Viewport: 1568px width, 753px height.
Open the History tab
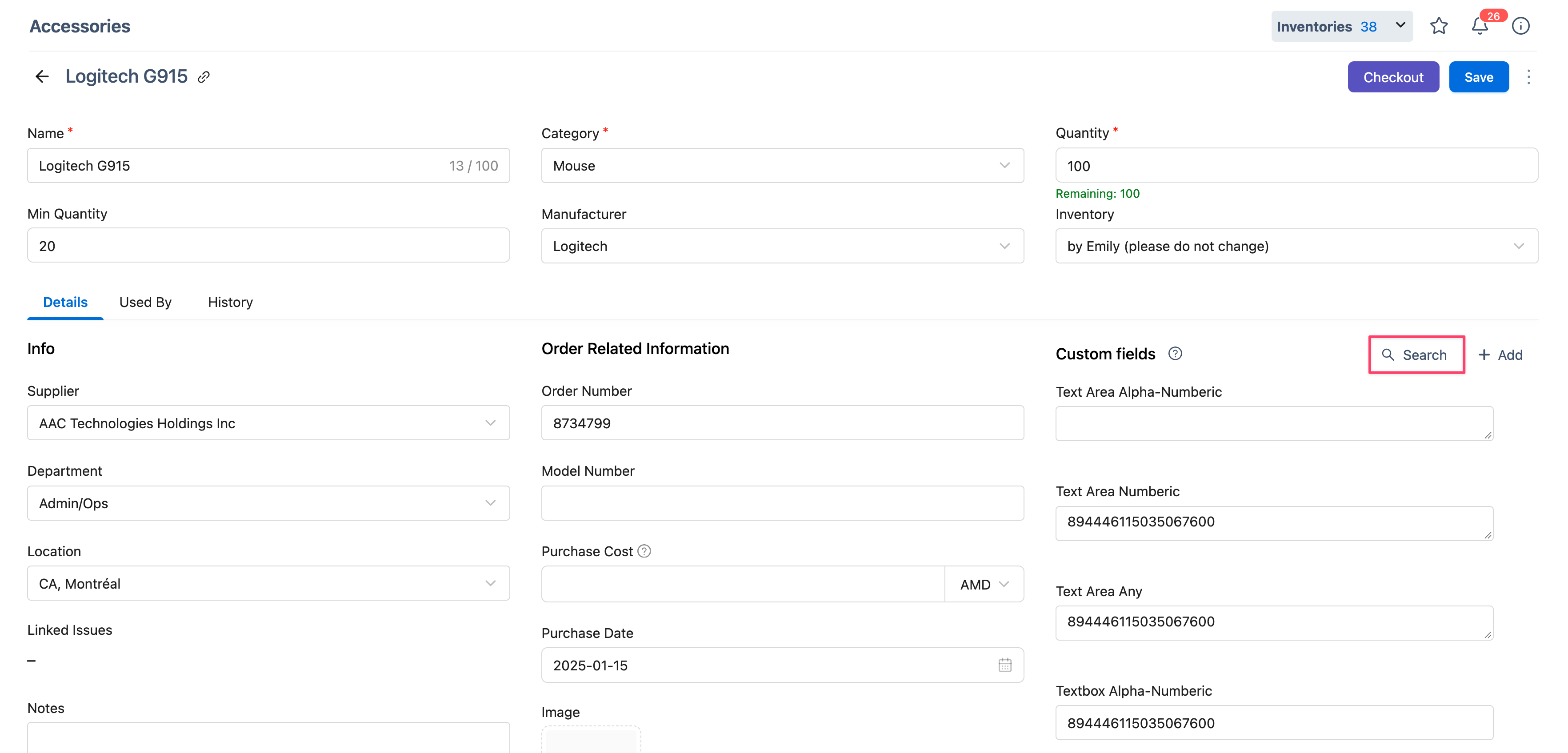pos(230,302)
